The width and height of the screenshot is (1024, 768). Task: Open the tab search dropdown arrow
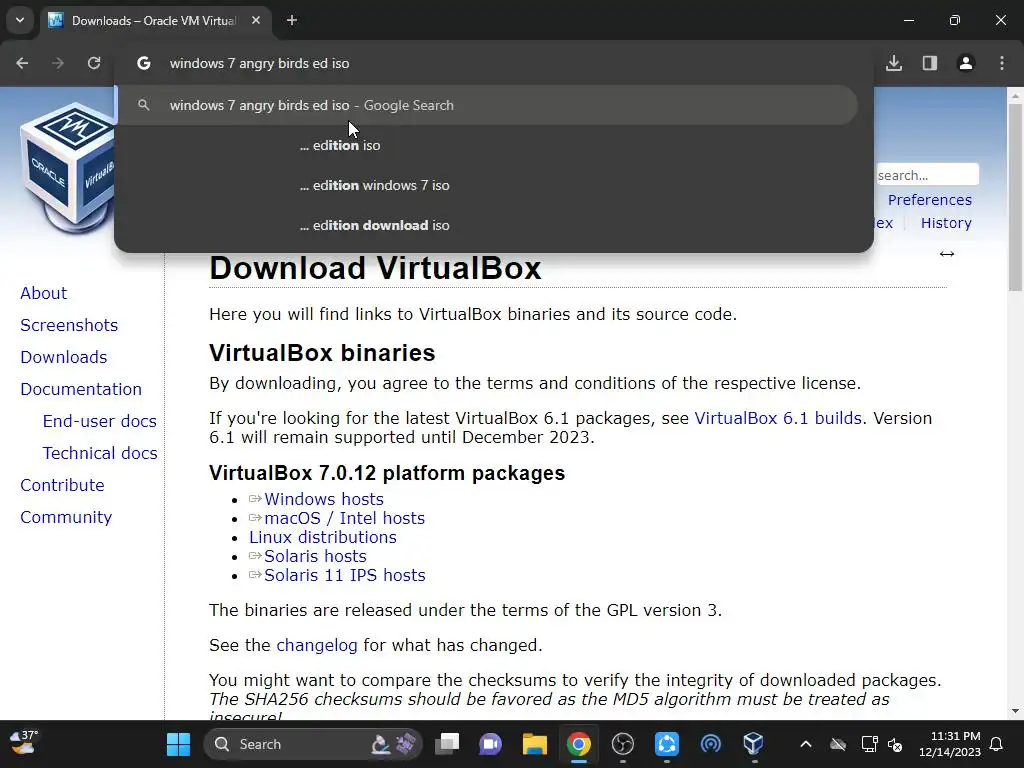pos(20,20)
